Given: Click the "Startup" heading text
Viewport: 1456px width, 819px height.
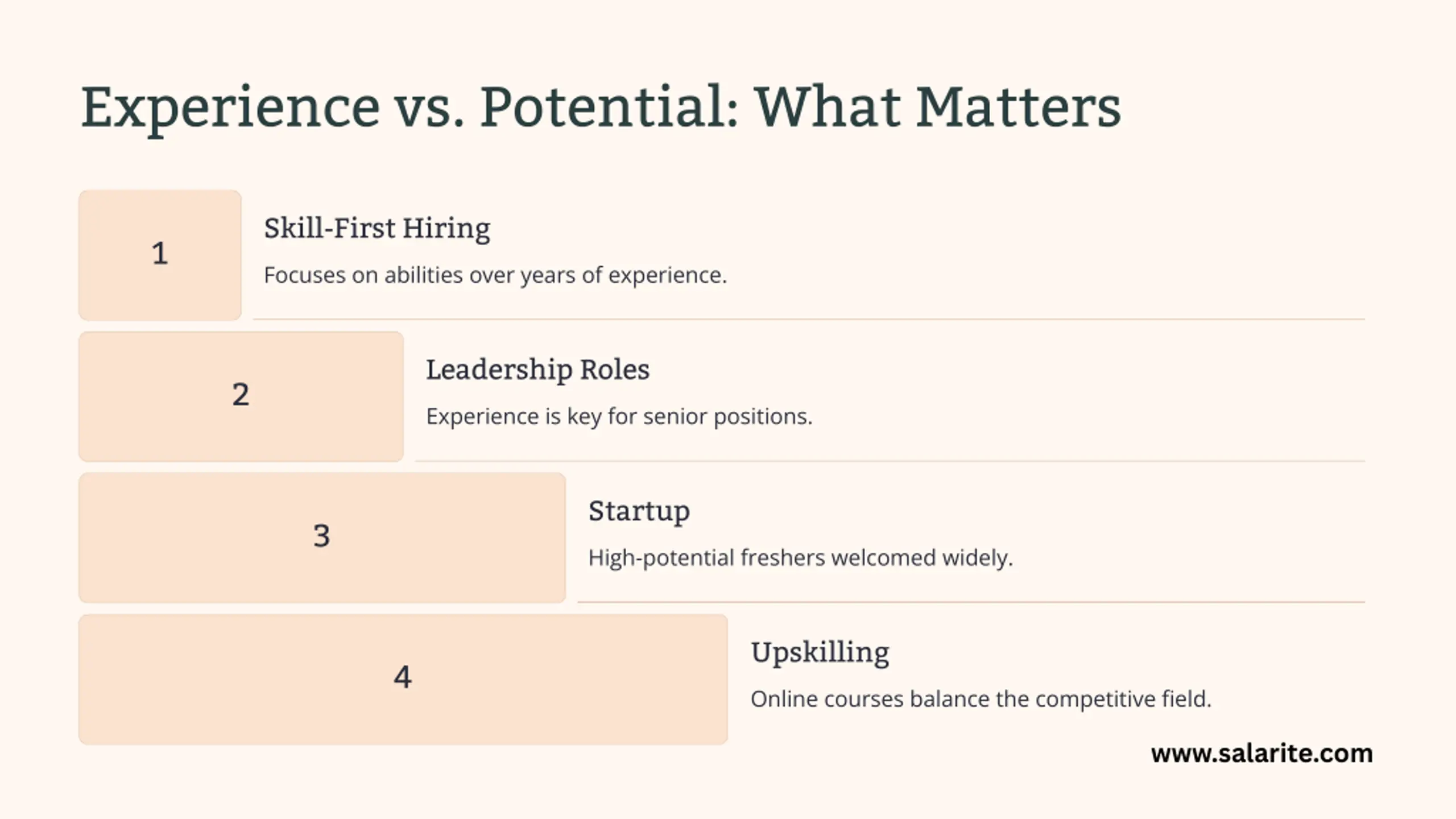Looking at the screenshot, I should 639,511.
